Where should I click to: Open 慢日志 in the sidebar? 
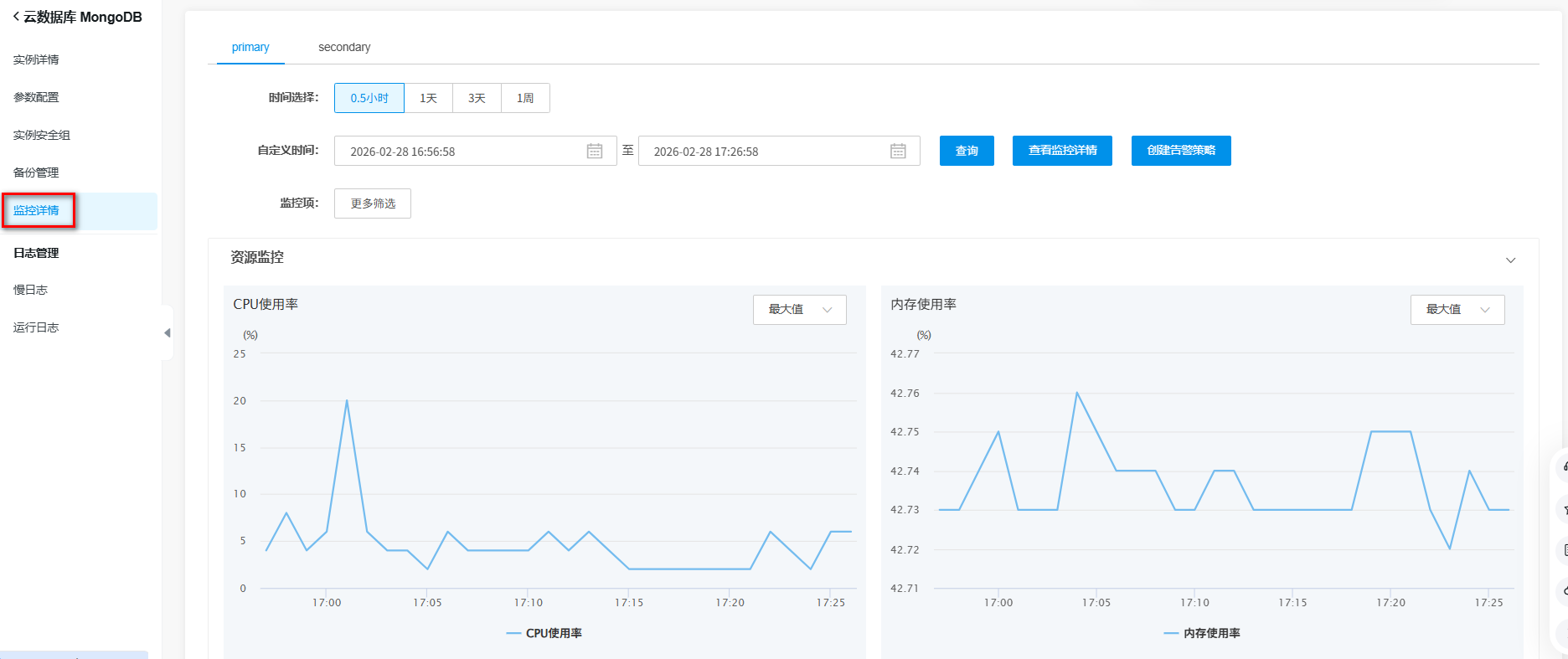(x=31, y=290)
